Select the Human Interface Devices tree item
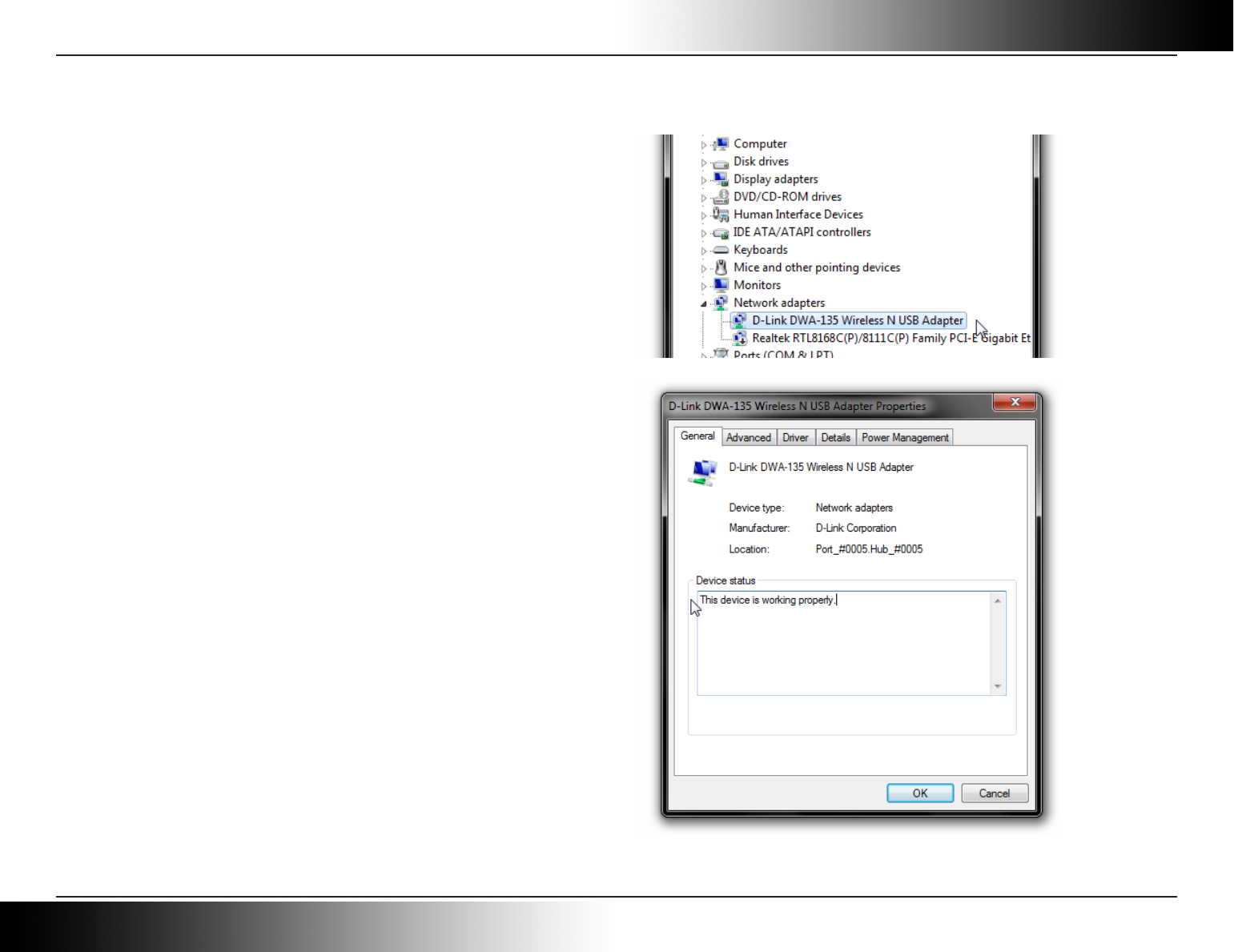The height and width of the screenshot is (952, 1234). tap(798, 215)
